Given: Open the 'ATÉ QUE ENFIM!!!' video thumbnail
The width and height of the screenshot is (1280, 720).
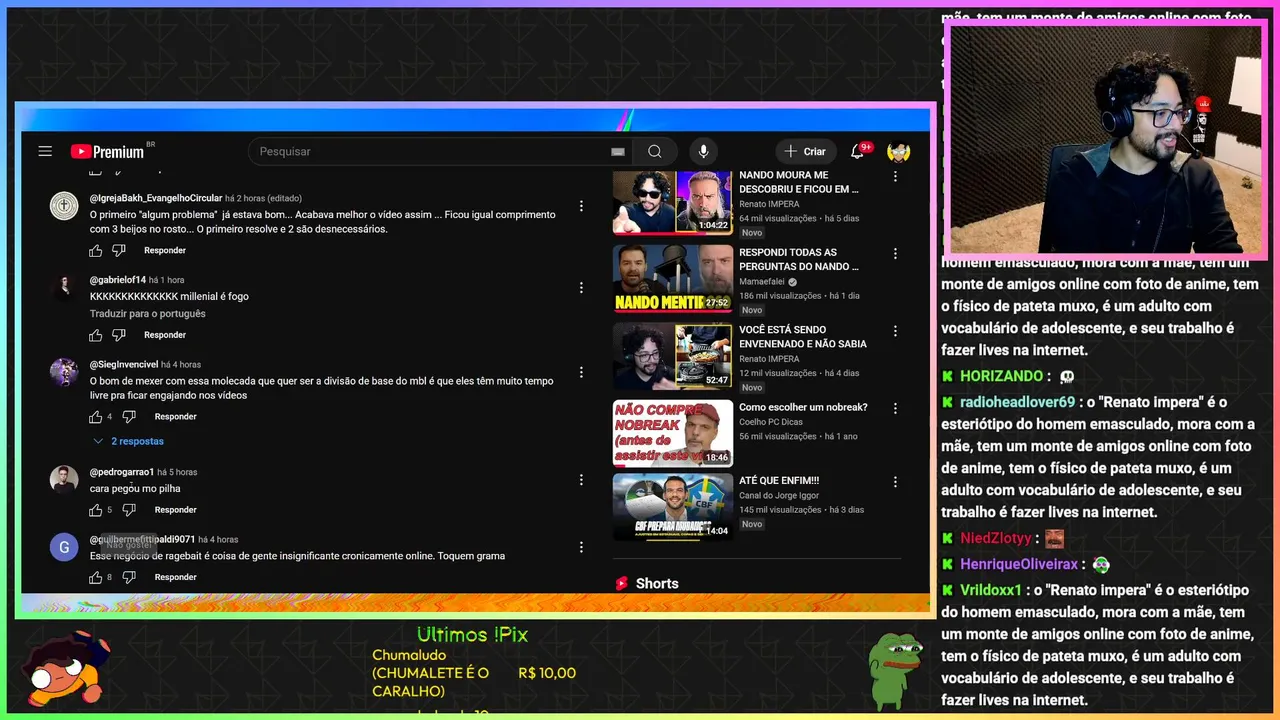Looking at the screenshot, I should coord(673,507).
